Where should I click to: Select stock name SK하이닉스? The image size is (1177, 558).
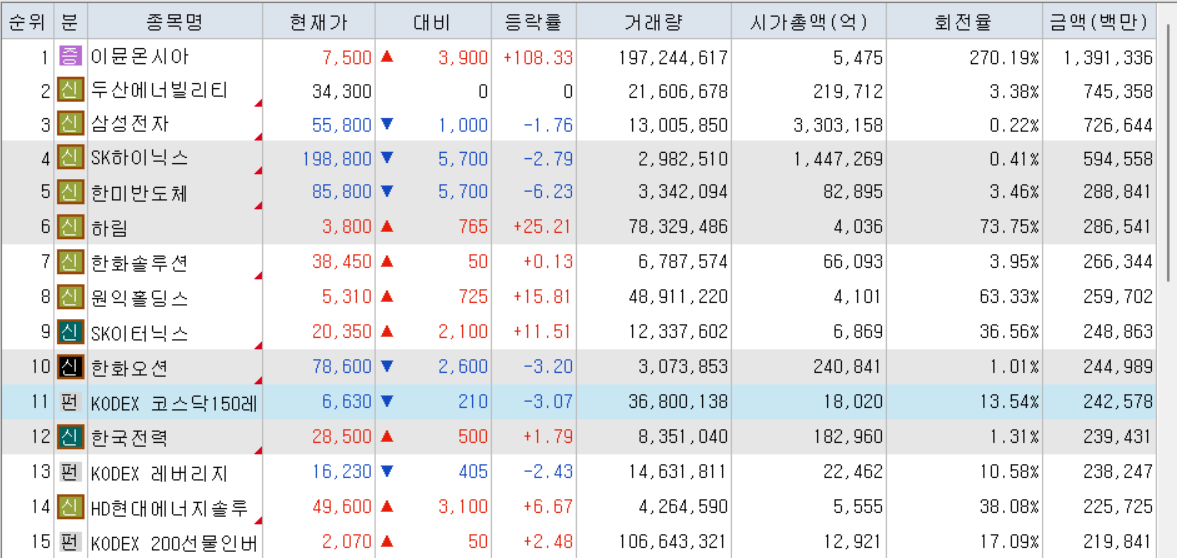point(139,158)
